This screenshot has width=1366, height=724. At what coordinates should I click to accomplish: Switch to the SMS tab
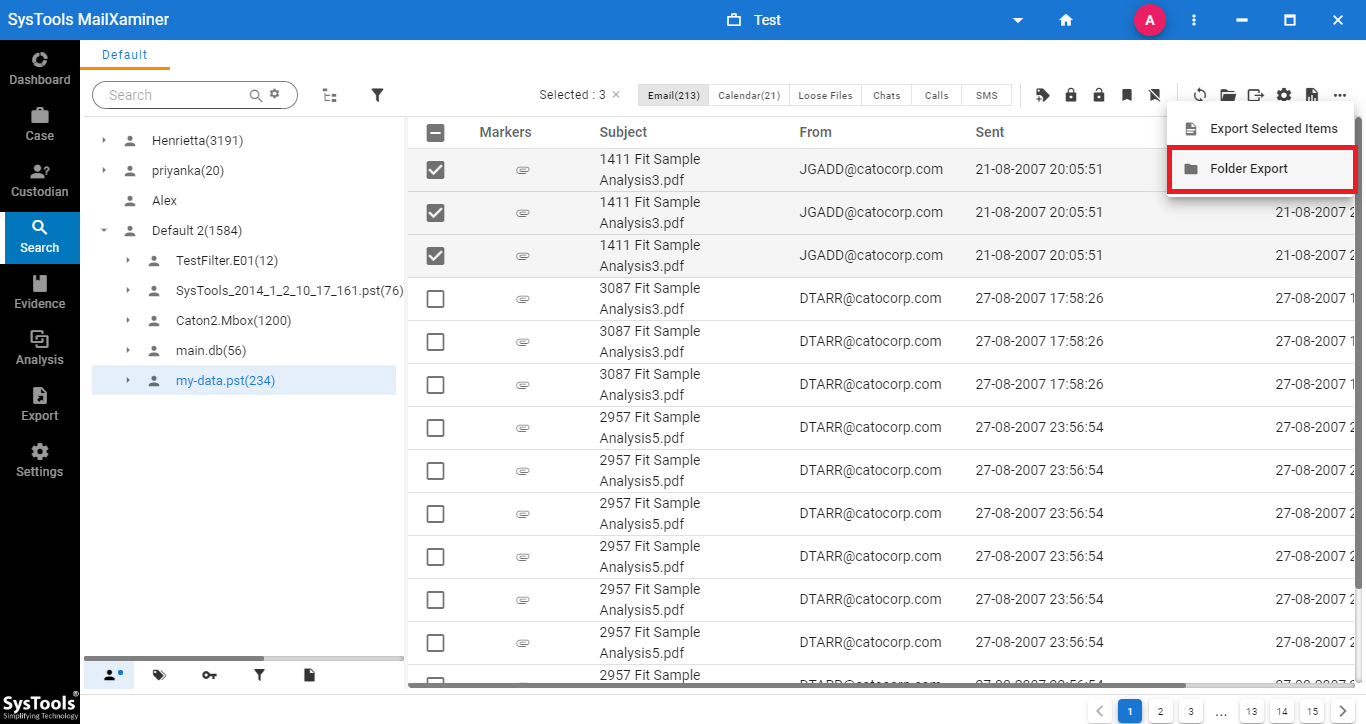986,95
